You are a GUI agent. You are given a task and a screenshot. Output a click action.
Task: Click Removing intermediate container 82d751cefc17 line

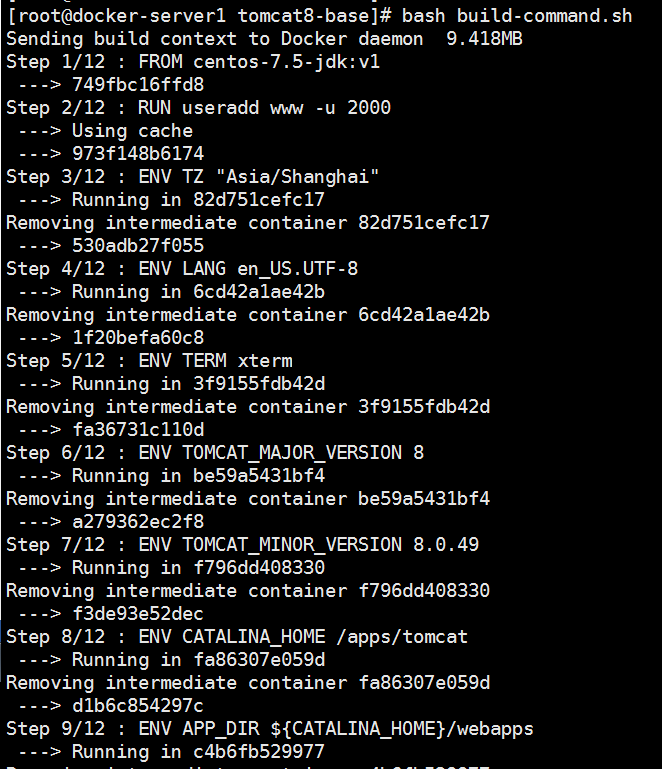[248, 223]
